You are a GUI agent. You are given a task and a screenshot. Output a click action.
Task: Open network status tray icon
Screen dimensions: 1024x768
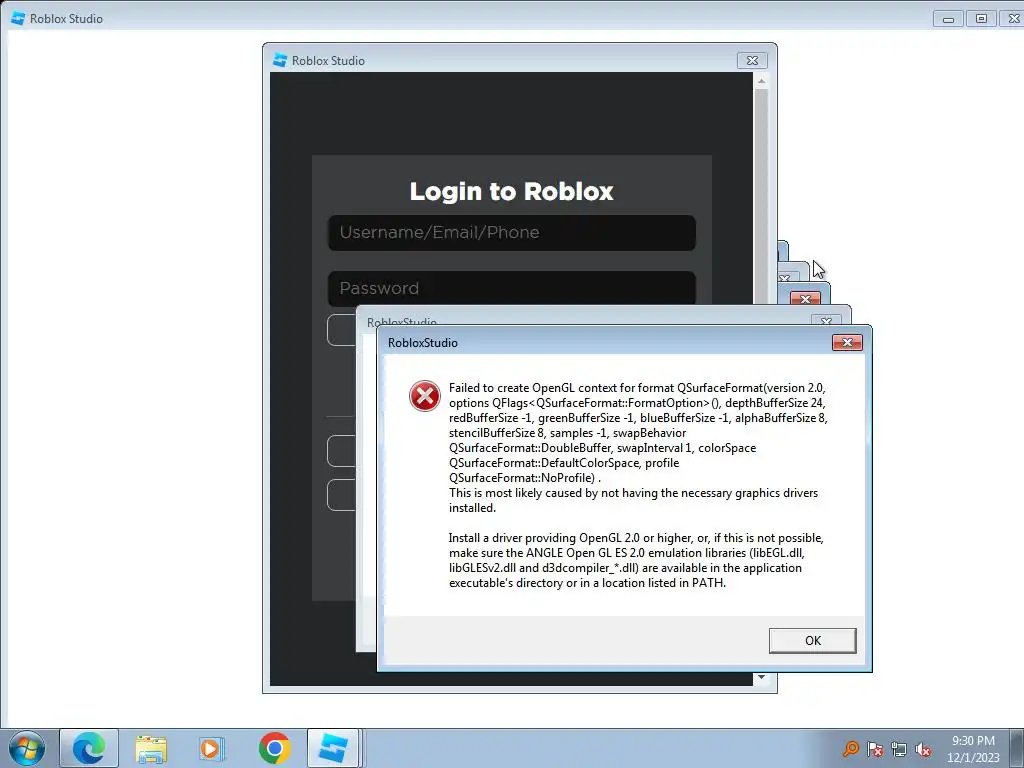[x=899, y=749]
